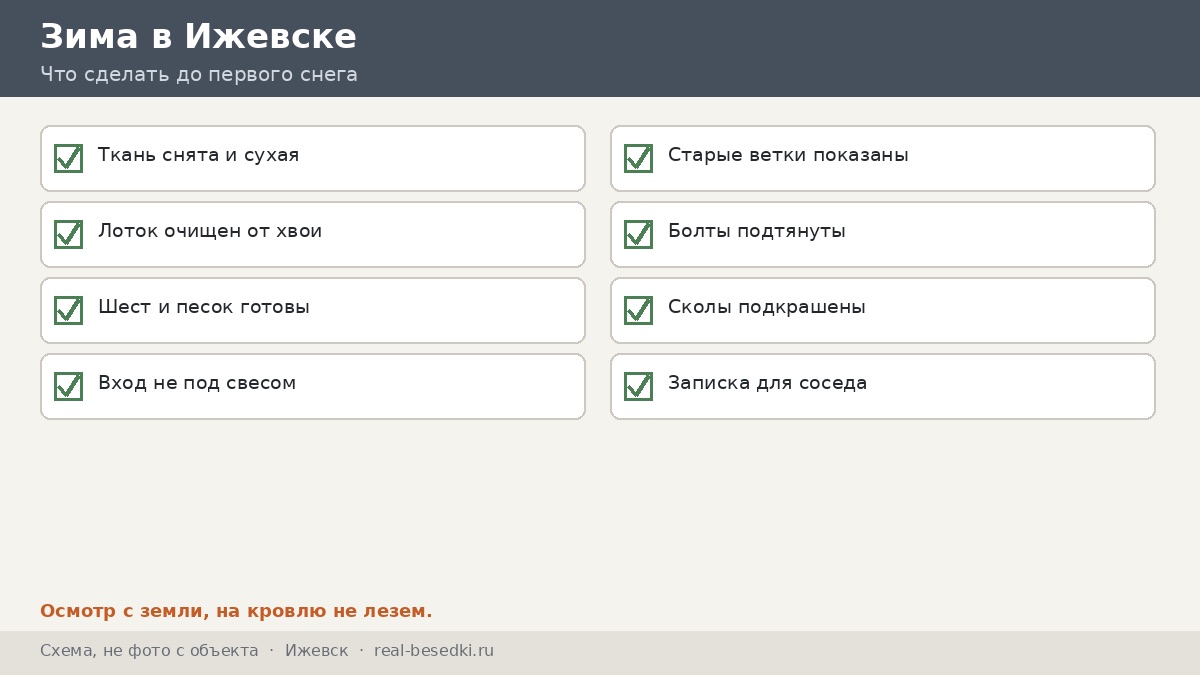Click the text 'Шест и песок готовы'
The width and height of the screenshot is (1200, 675).
[204, 308]
